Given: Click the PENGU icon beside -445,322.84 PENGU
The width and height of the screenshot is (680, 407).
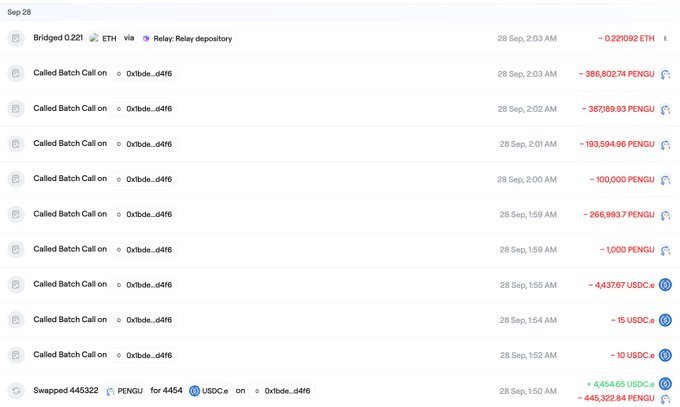Looking at the screenshot, I should 665,398.
